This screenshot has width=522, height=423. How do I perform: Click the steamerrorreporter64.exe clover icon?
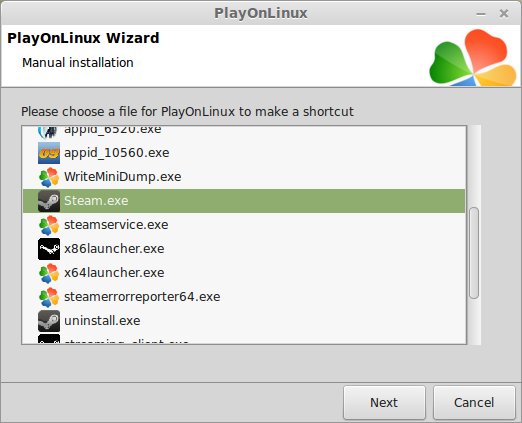[x=49, y=297]
